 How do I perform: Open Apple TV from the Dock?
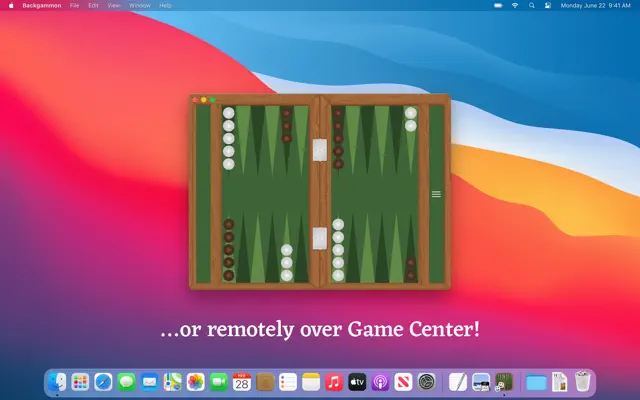point(357,382)
